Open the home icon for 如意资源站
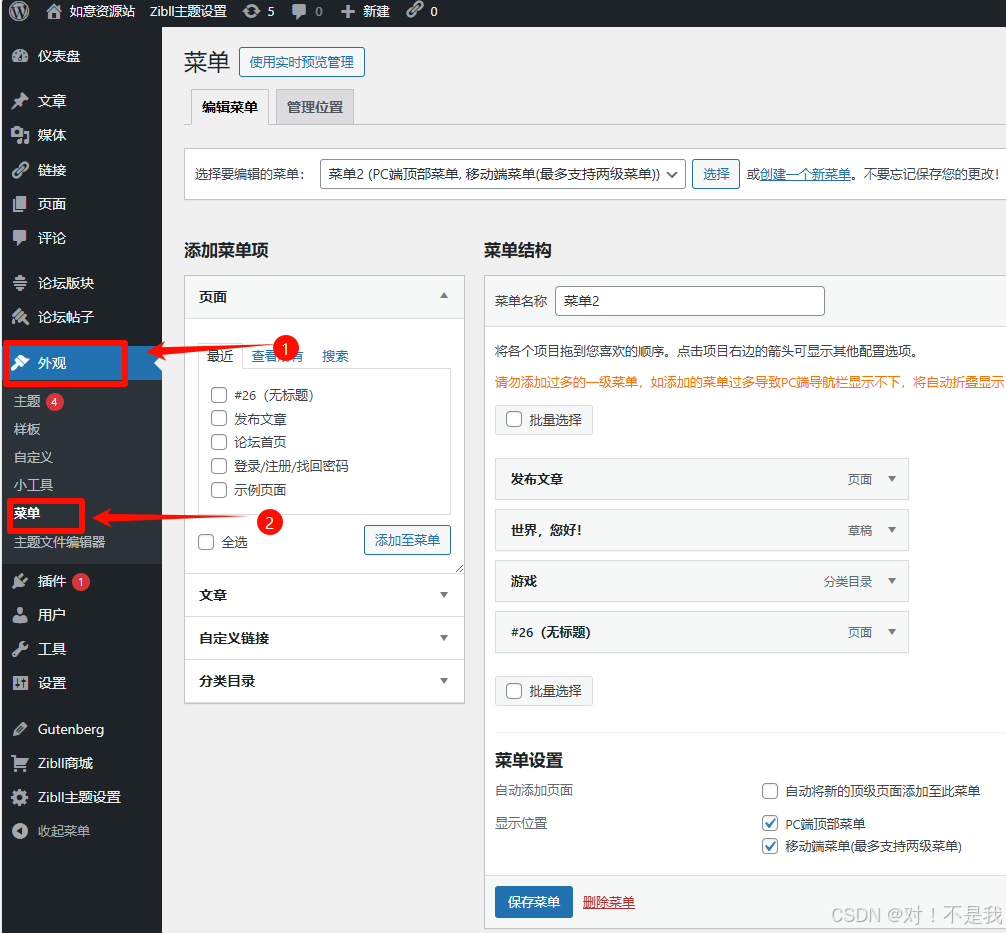Screen dimensions: 1006x933 [55, 12]
